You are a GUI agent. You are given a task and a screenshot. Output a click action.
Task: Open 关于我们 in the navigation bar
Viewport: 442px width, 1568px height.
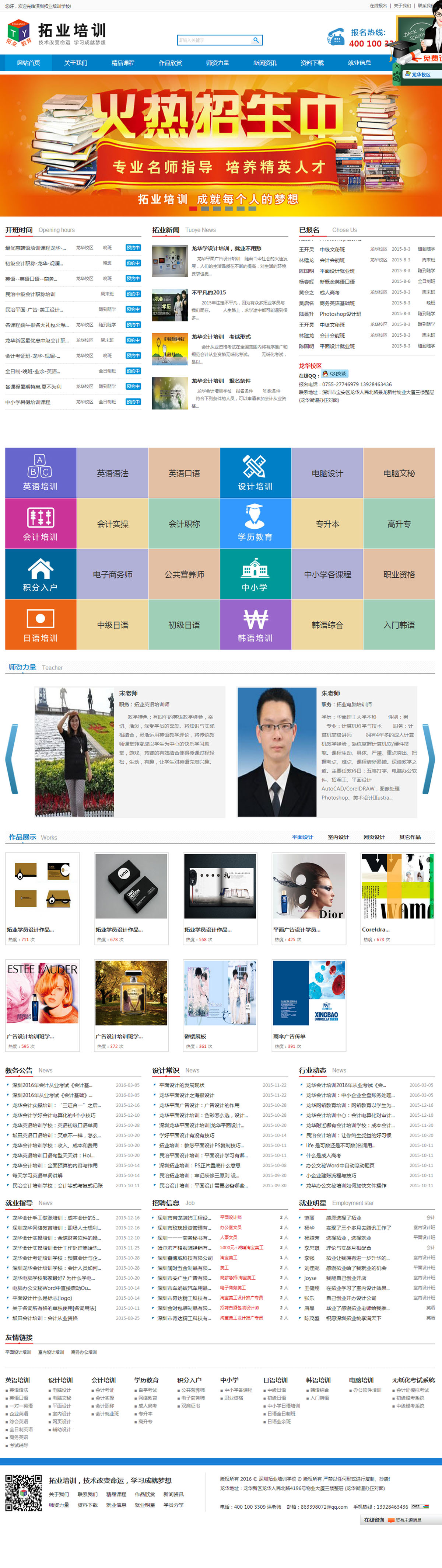pos(76,63)
